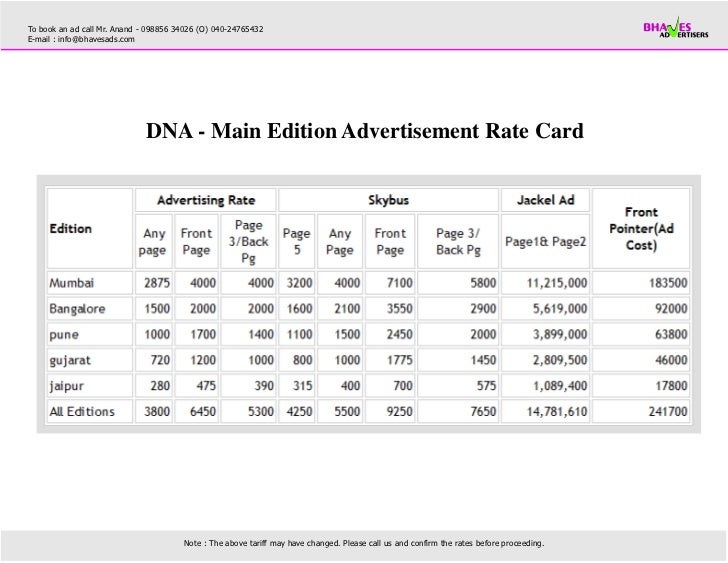Select the gujarat value 720

click(x=160, y=360)
